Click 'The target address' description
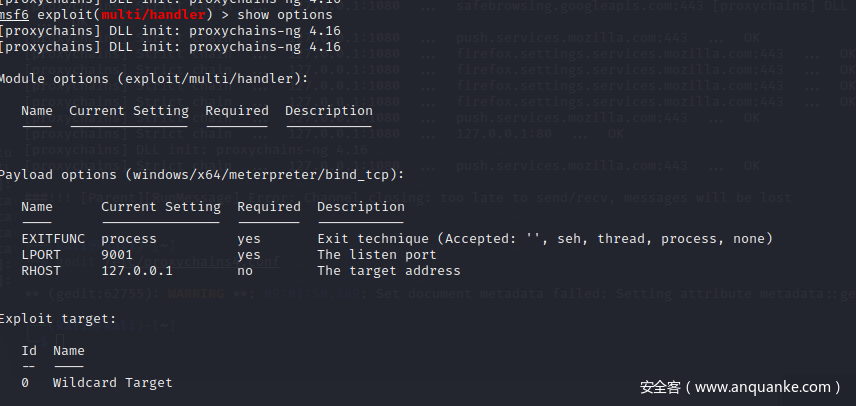 pos(389,271)
